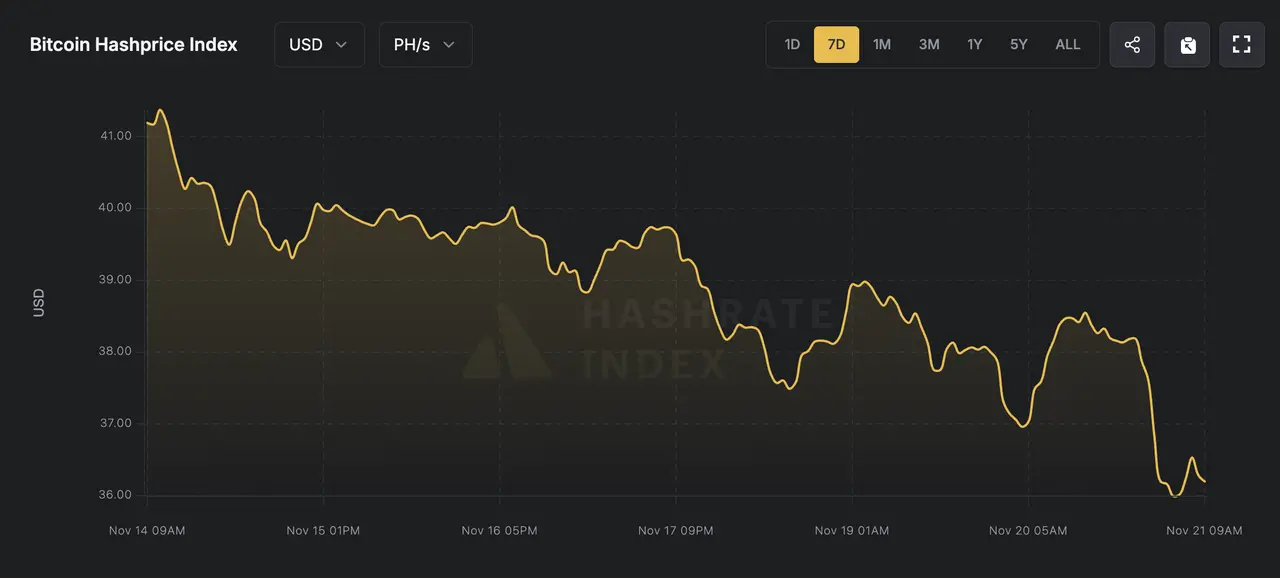Open the USD currency dropdown
Screen dimensions: 1280x578
pyautogui.click(x=319, y=45)
